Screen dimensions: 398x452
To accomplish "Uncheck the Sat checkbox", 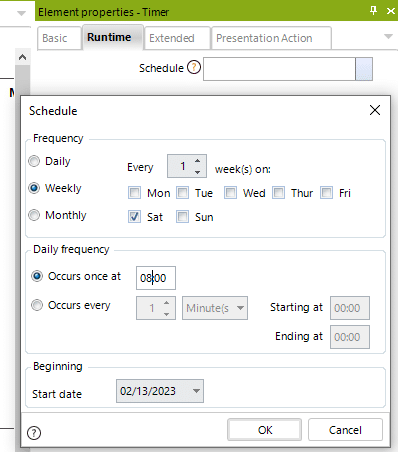I will (x=134, y=217).
